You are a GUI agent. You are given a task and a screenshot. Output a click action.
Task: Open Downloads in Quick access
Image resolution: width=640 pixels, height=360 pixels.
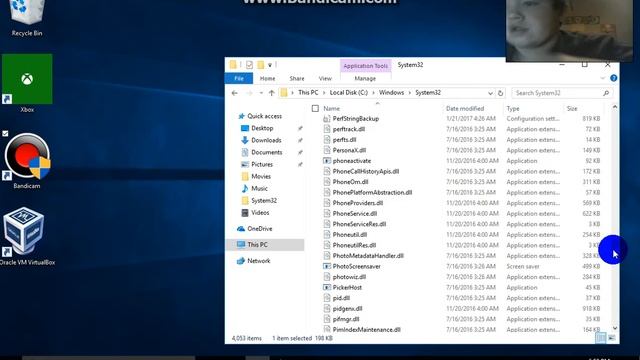click(262, 140)
